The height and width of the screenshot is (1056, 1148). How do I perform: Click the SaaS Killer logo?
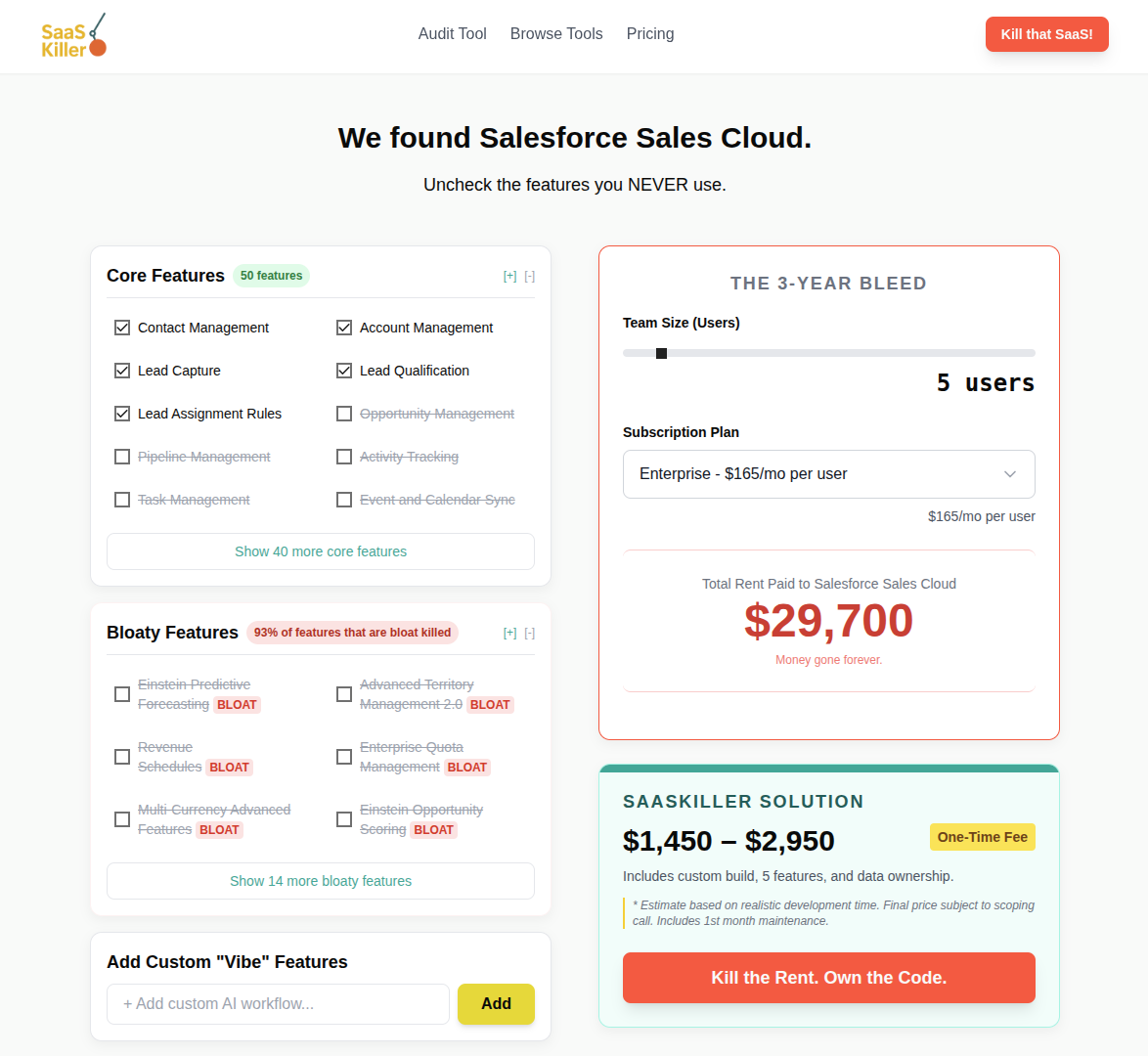pos(73,35)
